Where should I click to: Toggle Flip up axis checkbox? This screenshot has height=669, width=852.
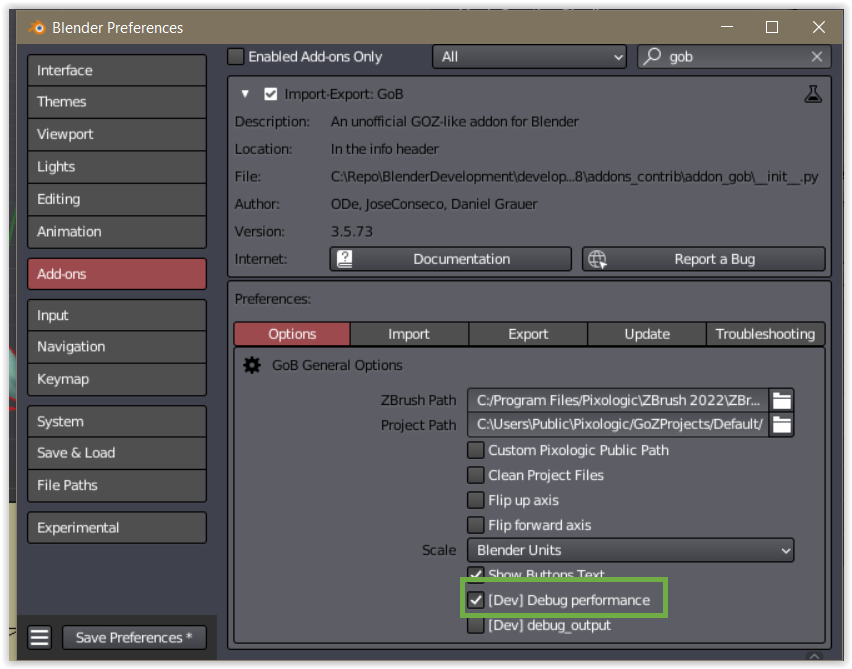[x=475, y=500]
